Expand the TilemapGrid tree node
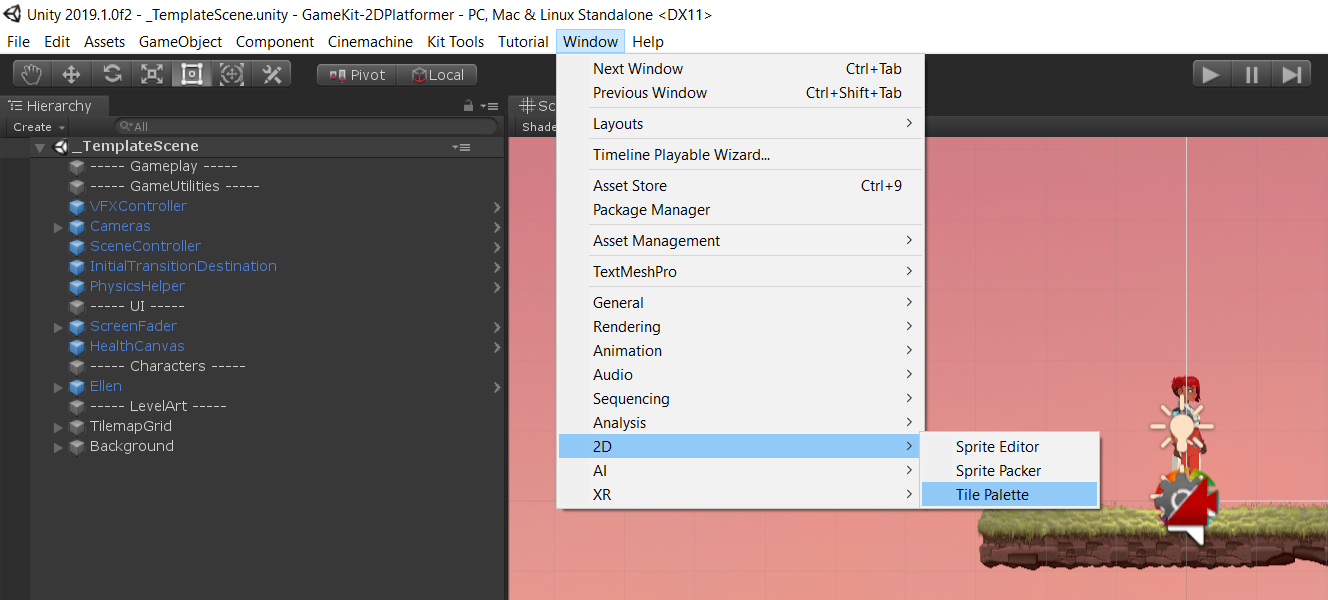The image size is (1328, 600). (x=59, y=427)
